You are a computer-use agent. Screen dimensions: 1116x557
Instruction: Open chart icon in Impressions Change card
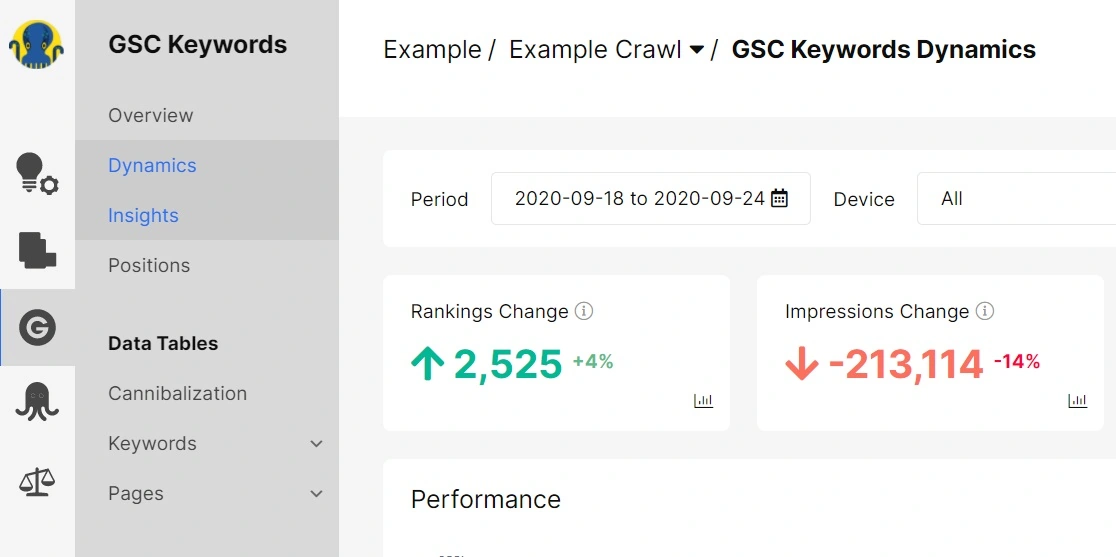click(x=1077, y=401)
